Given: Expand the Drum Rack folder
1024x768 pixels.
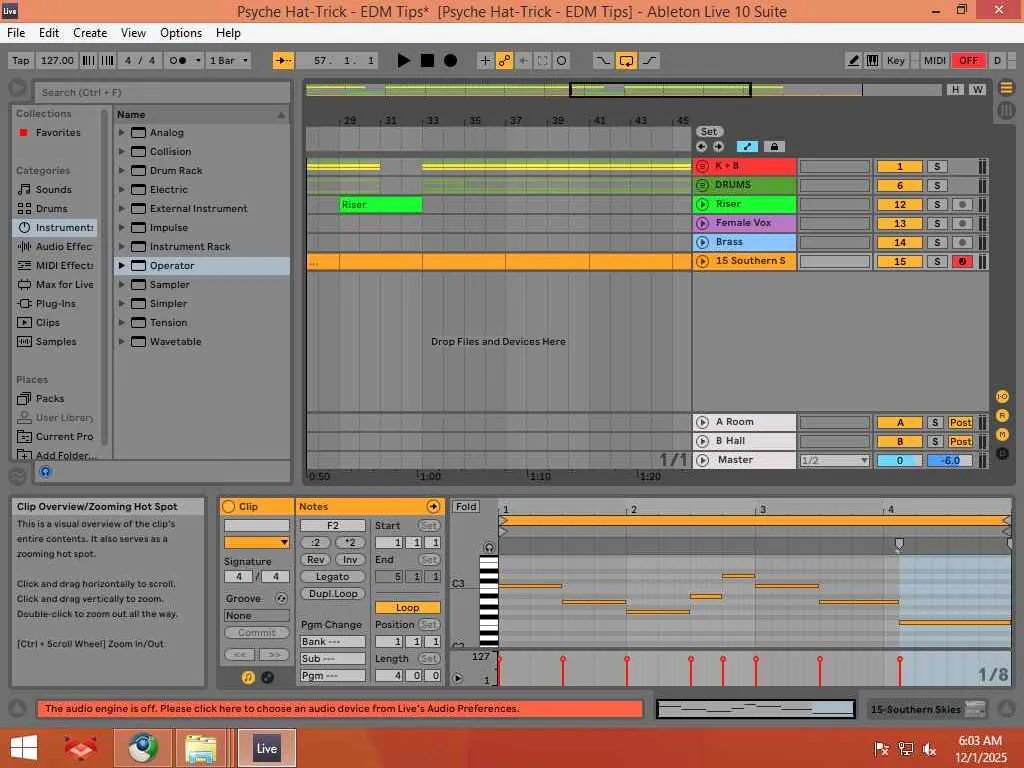Looking at the screenshot, I should click(121, 170).
